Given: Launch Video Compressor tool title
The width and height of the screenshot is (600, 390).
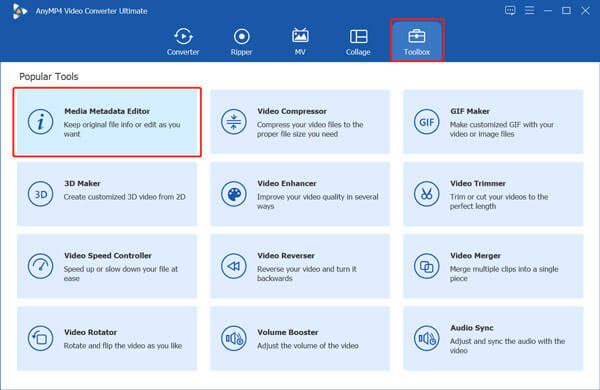Looking at the screenshot, I should pyautogui.click(x=292, y=111).
